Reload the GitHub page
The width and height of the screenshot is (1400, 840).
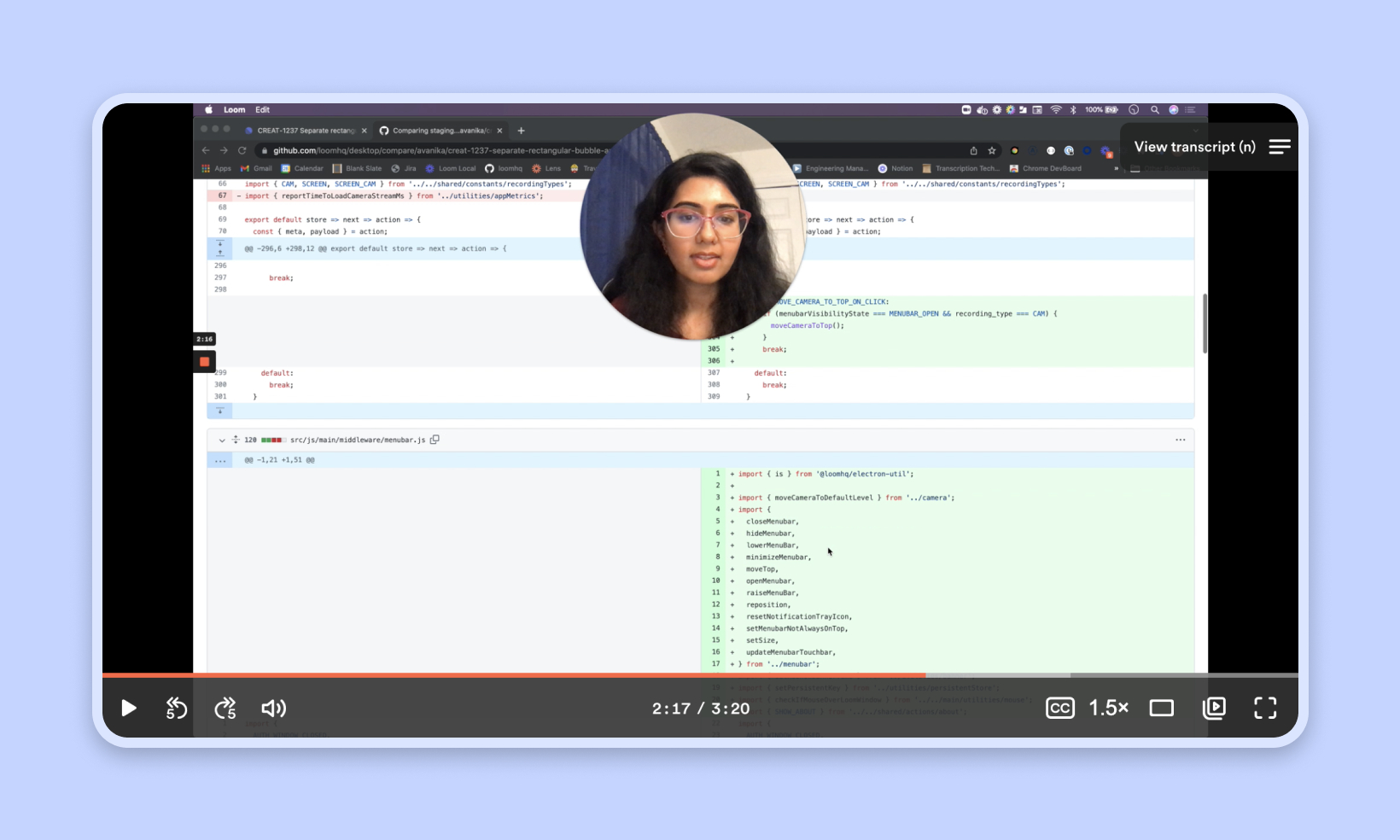click(242, 150)
